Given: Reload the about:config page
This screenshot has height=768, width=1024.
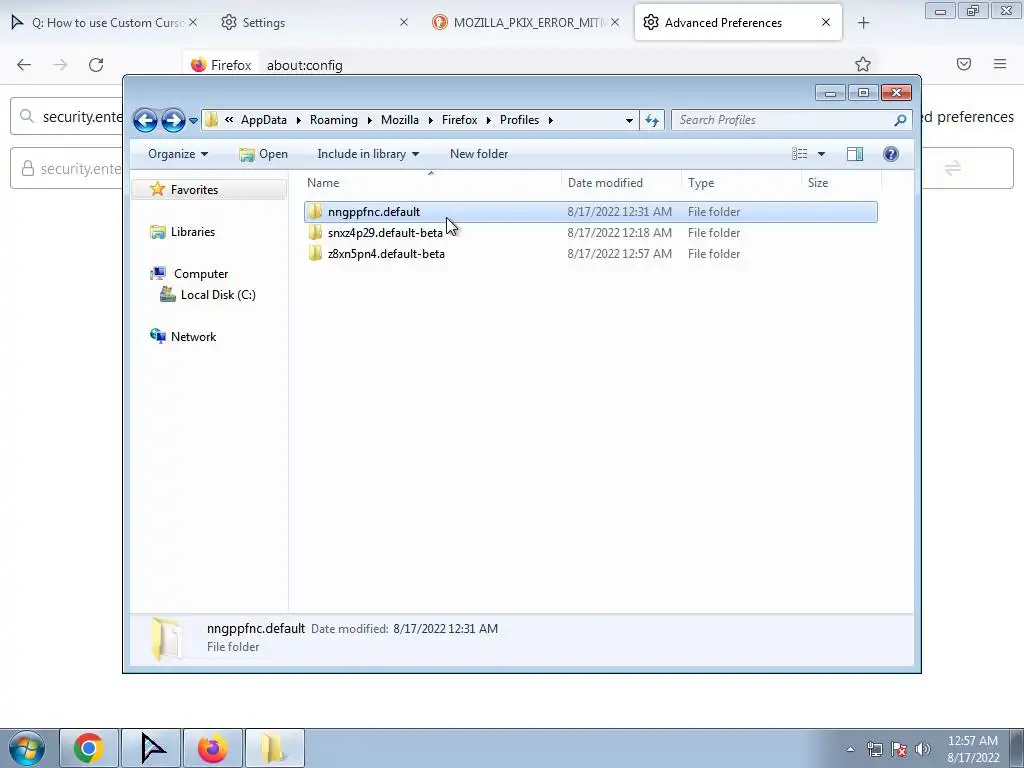Looking at the screenshot, I should point(96,65).
